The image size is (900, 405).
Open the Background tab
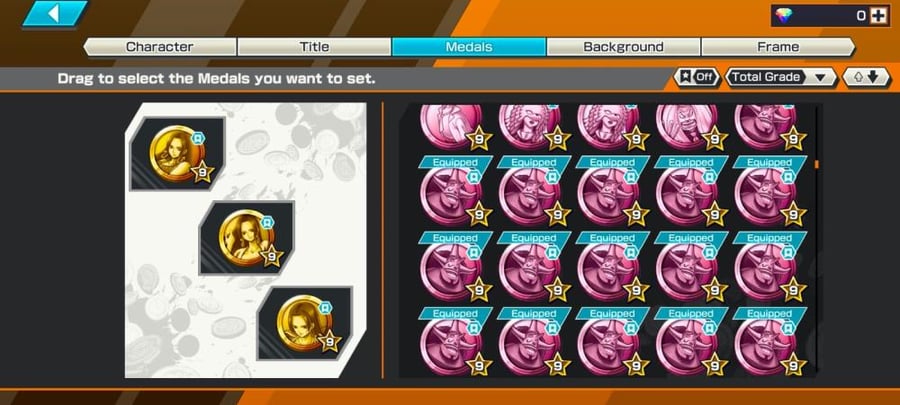(x=623, y=47)
